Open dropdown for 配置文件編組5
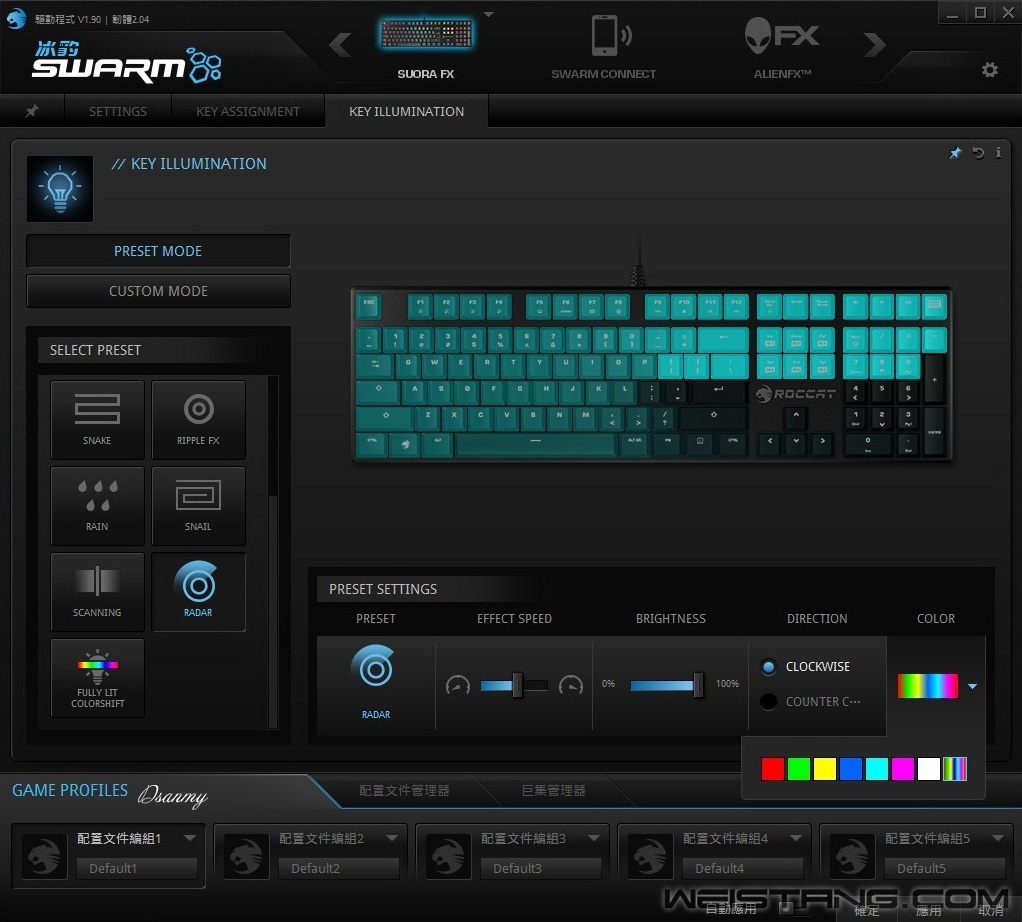This screenshot has height=922, width=1022. point(998,838)
